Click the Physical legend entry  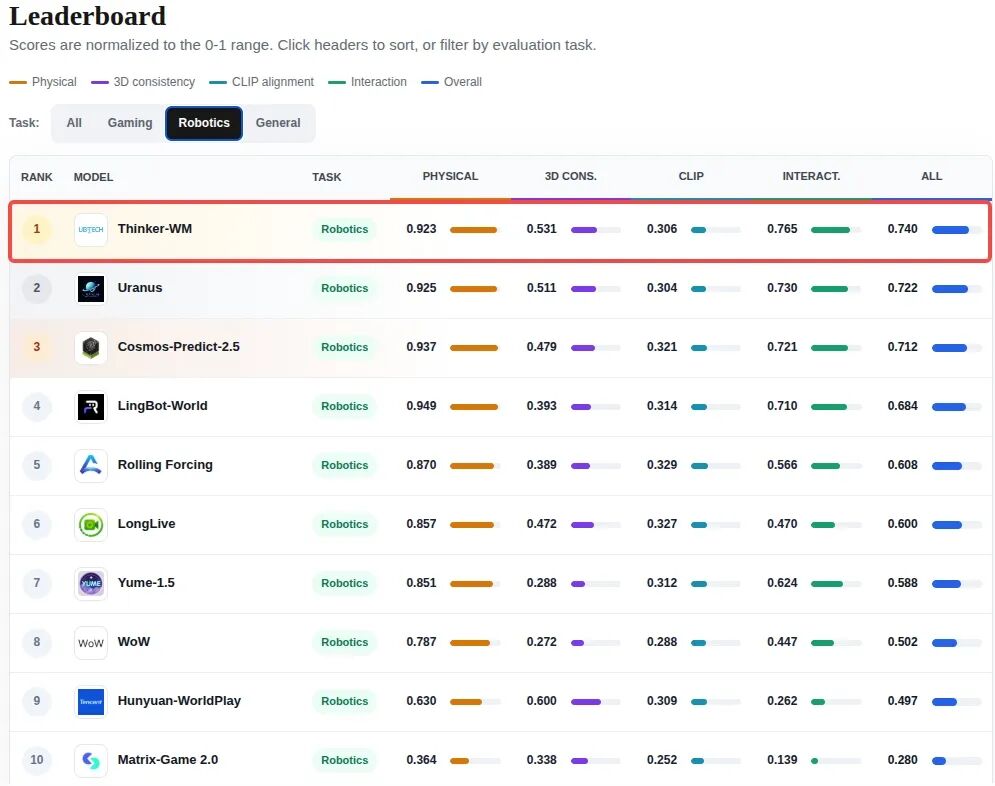tap(43, 82)
